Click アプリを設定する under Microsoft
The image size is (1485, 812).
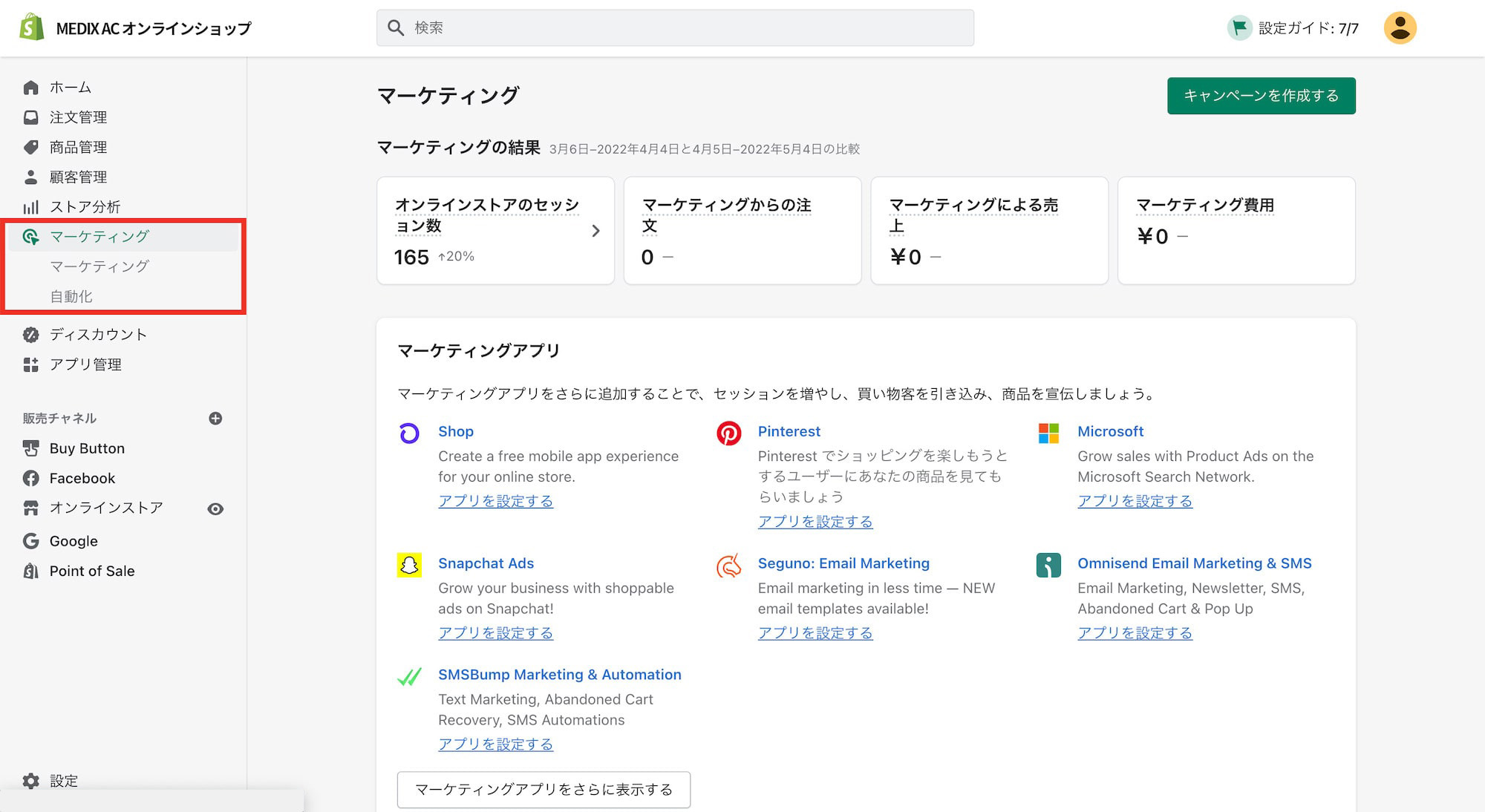click(1135, 501)
